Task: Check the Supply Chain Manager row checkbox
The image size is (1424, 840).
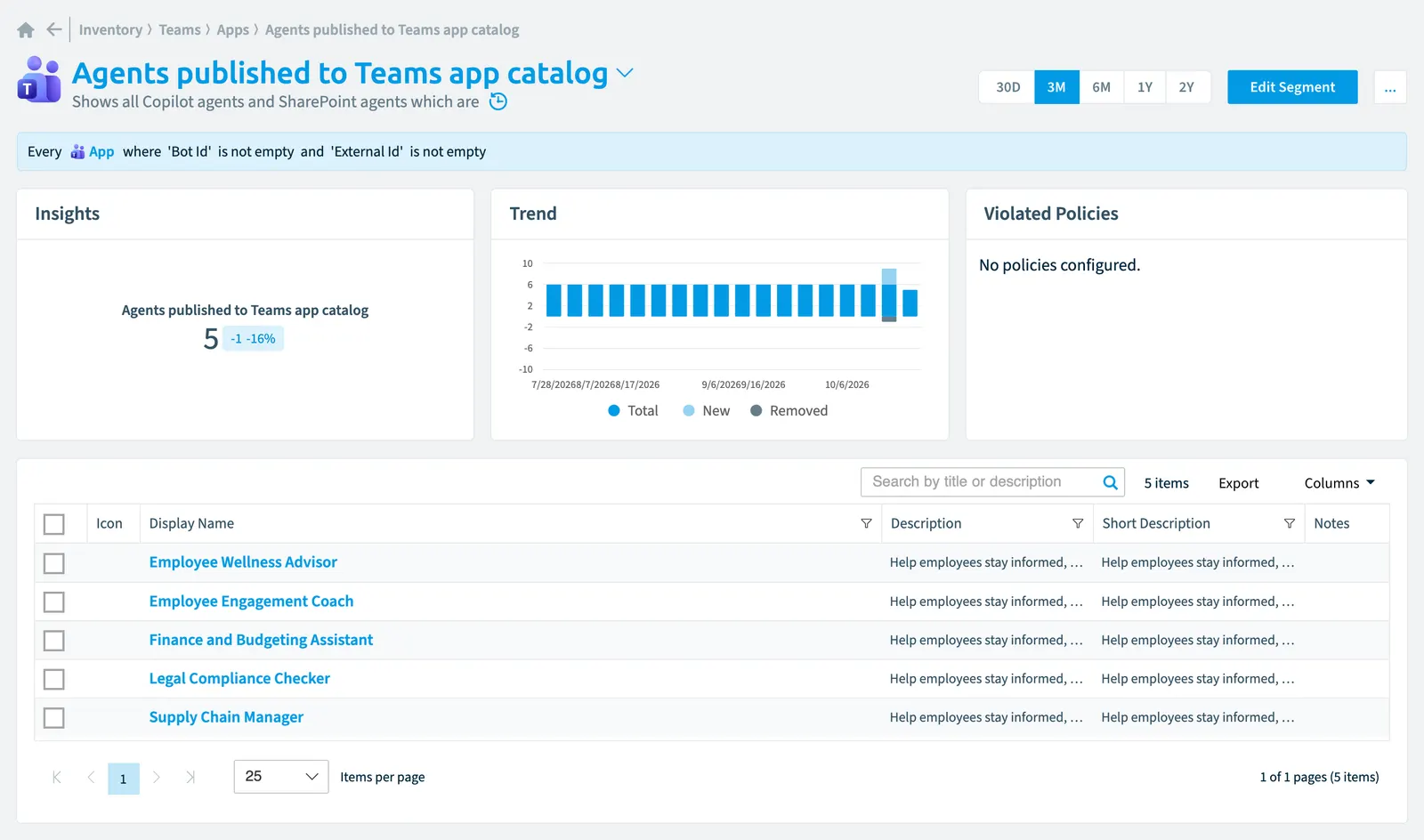Action: [x=54, y=718]
